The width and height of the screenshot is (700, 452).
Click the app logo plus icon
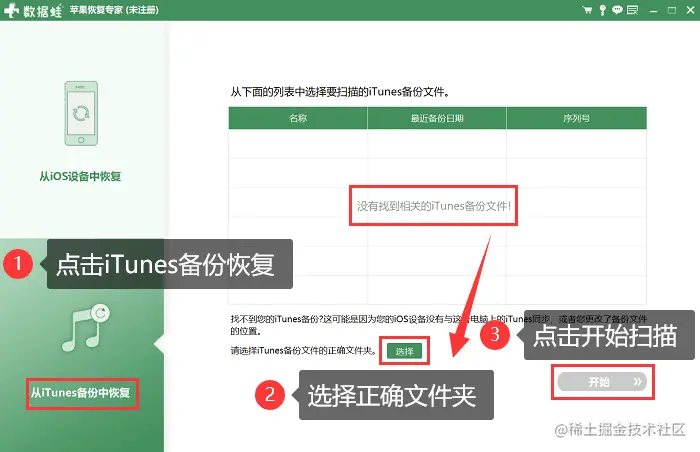point(11,10)
